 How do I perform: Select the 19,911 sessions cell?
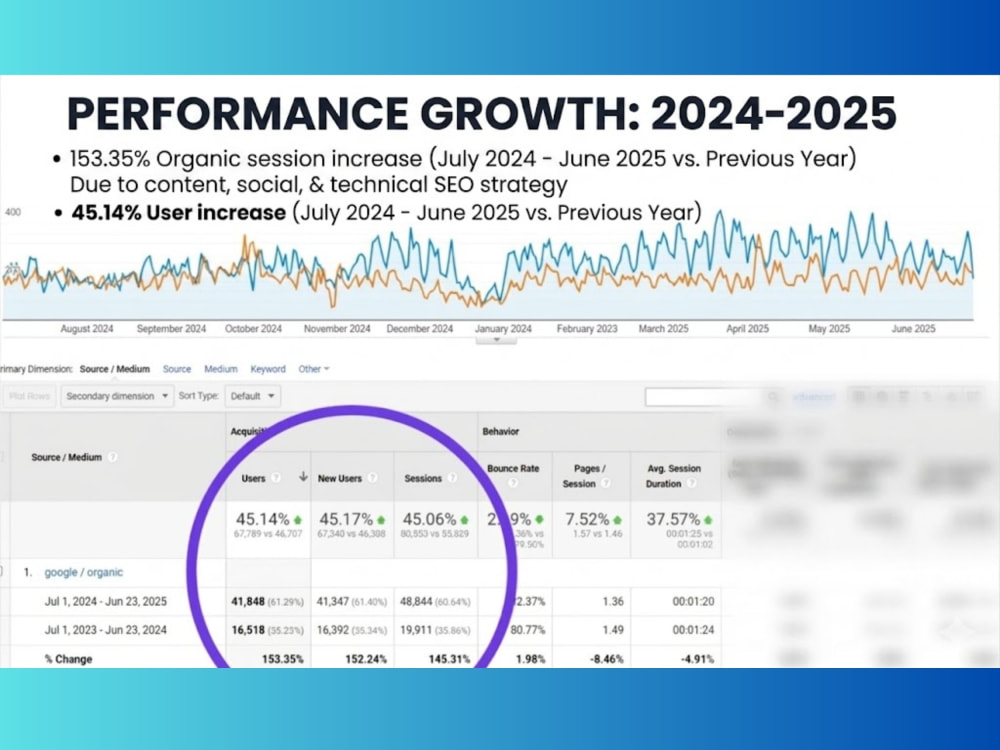click(435, 630)
